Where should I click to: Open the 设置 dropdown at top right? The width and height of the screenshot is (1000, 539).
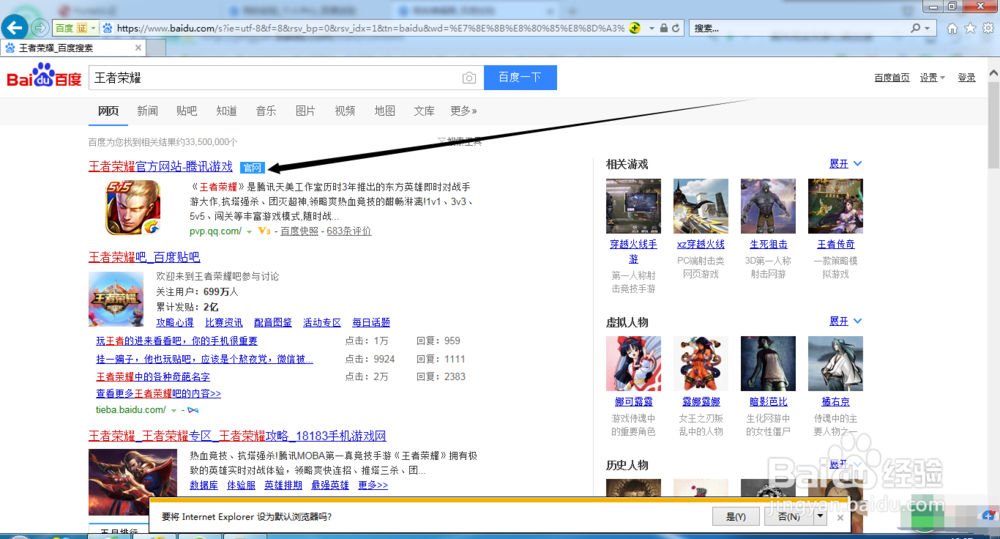pos(932,78)
